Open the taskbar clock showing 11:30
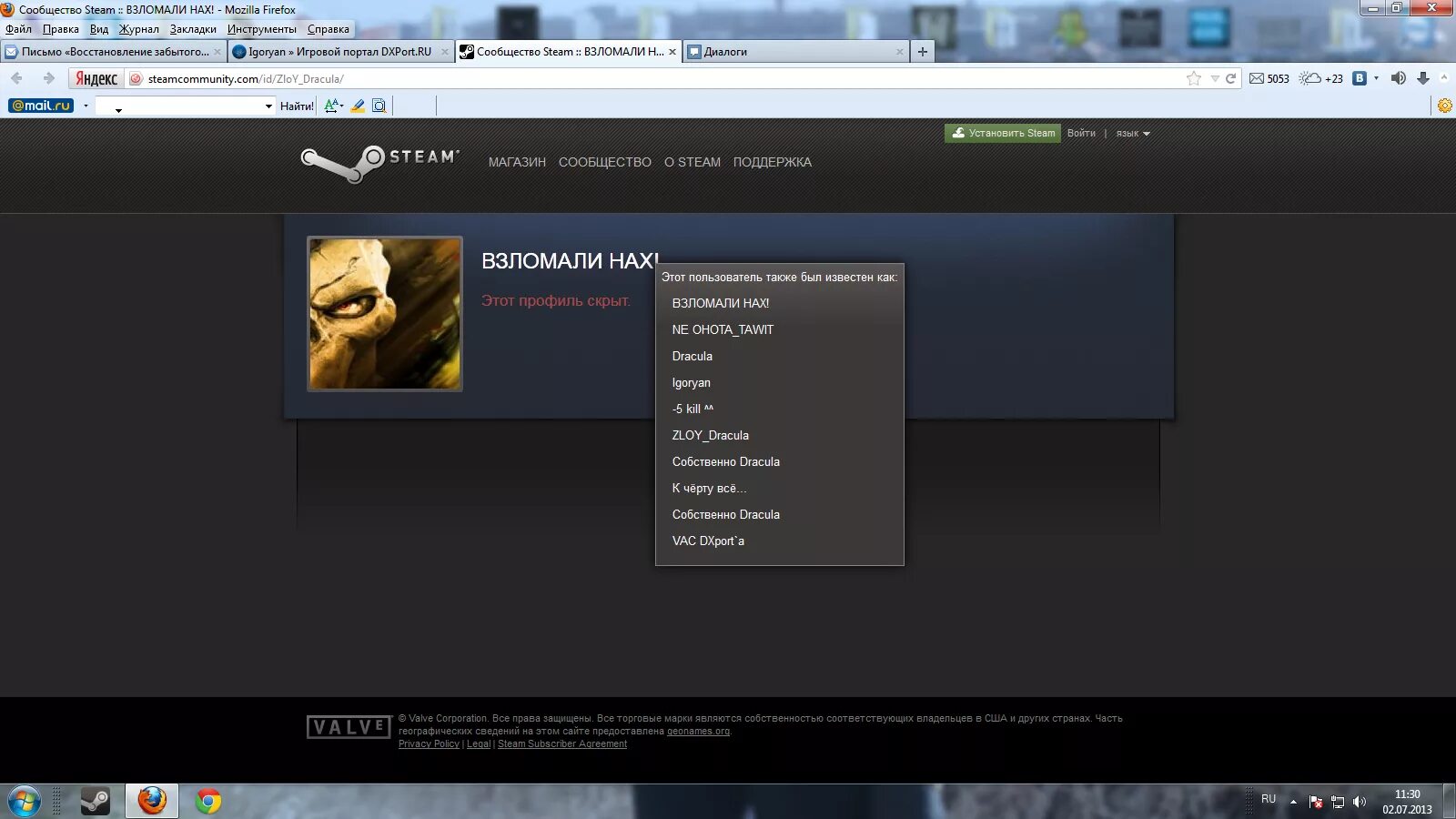Viewport: 1456px width, 819px height. [x=1407, y=802]
